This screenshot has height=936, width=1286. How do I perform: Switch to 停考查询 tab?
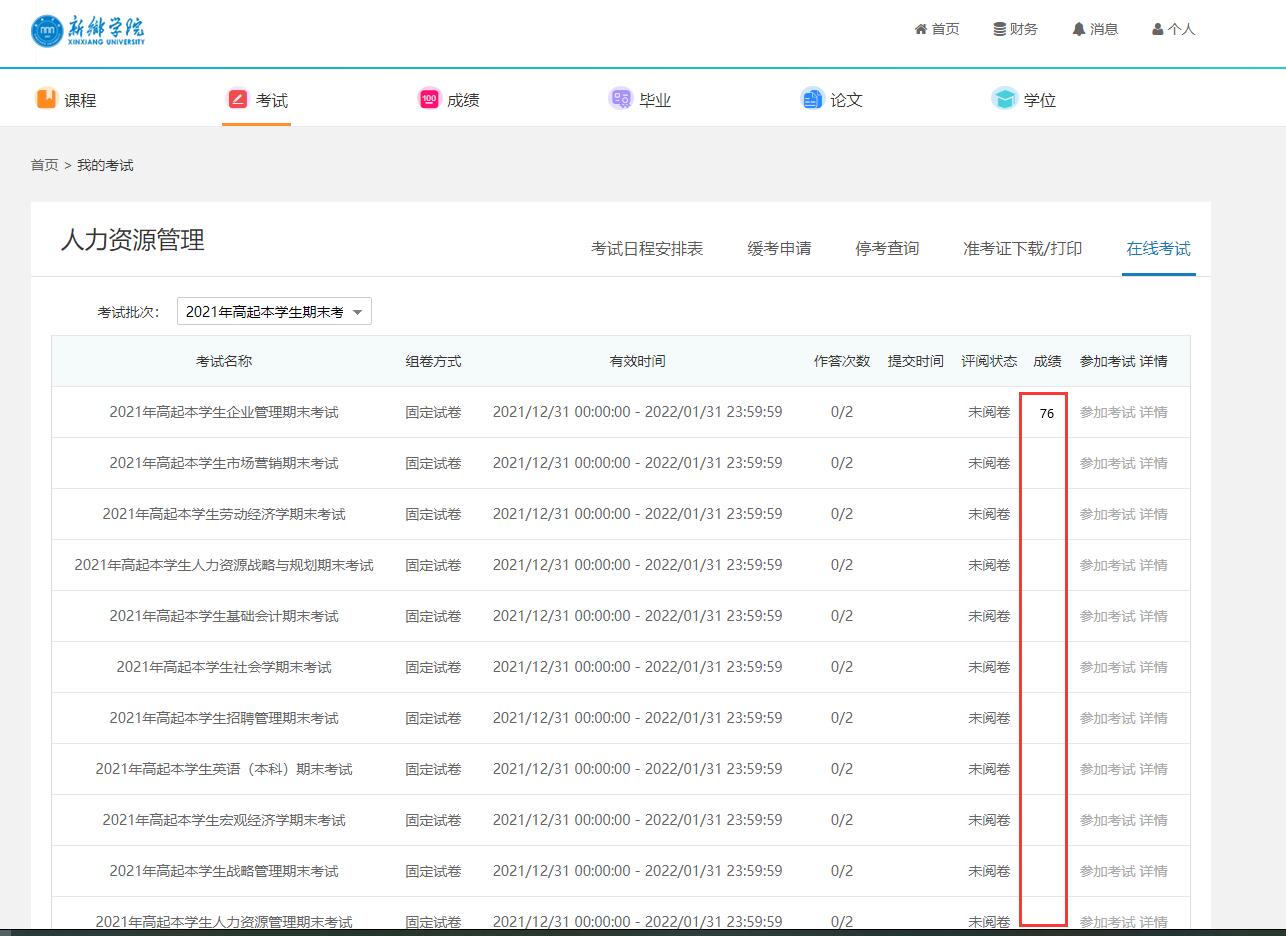click(x=887, y=249)
